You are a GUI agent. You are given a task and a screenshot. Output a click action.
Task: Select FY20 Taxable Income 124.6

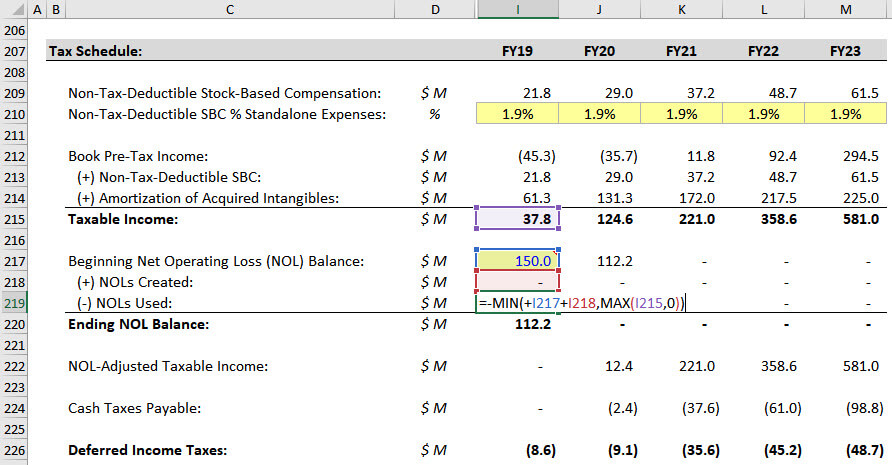[x=615, y=219]
